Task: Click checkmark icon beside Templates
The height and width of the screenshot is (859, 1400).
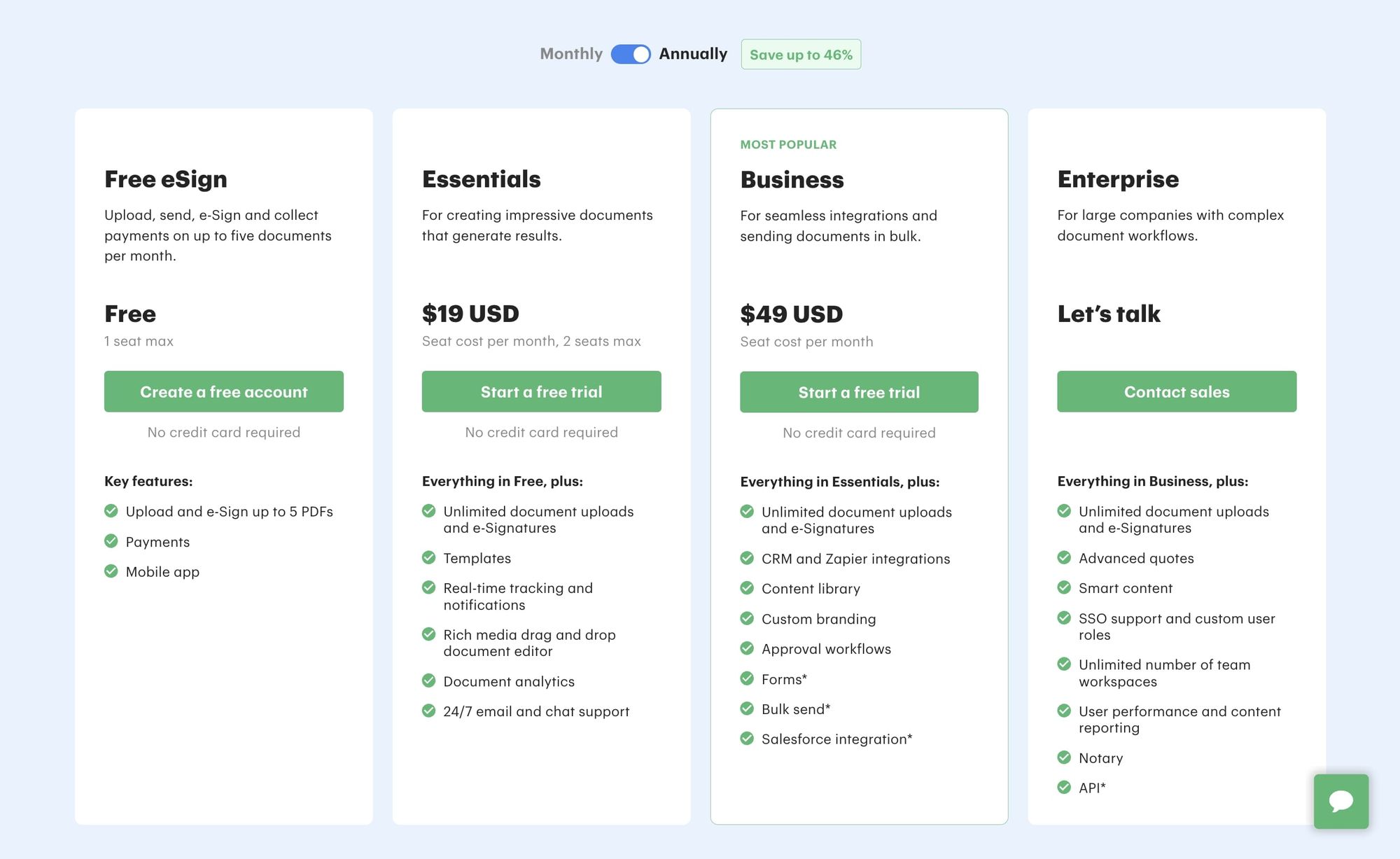Action: coord(428,557)
